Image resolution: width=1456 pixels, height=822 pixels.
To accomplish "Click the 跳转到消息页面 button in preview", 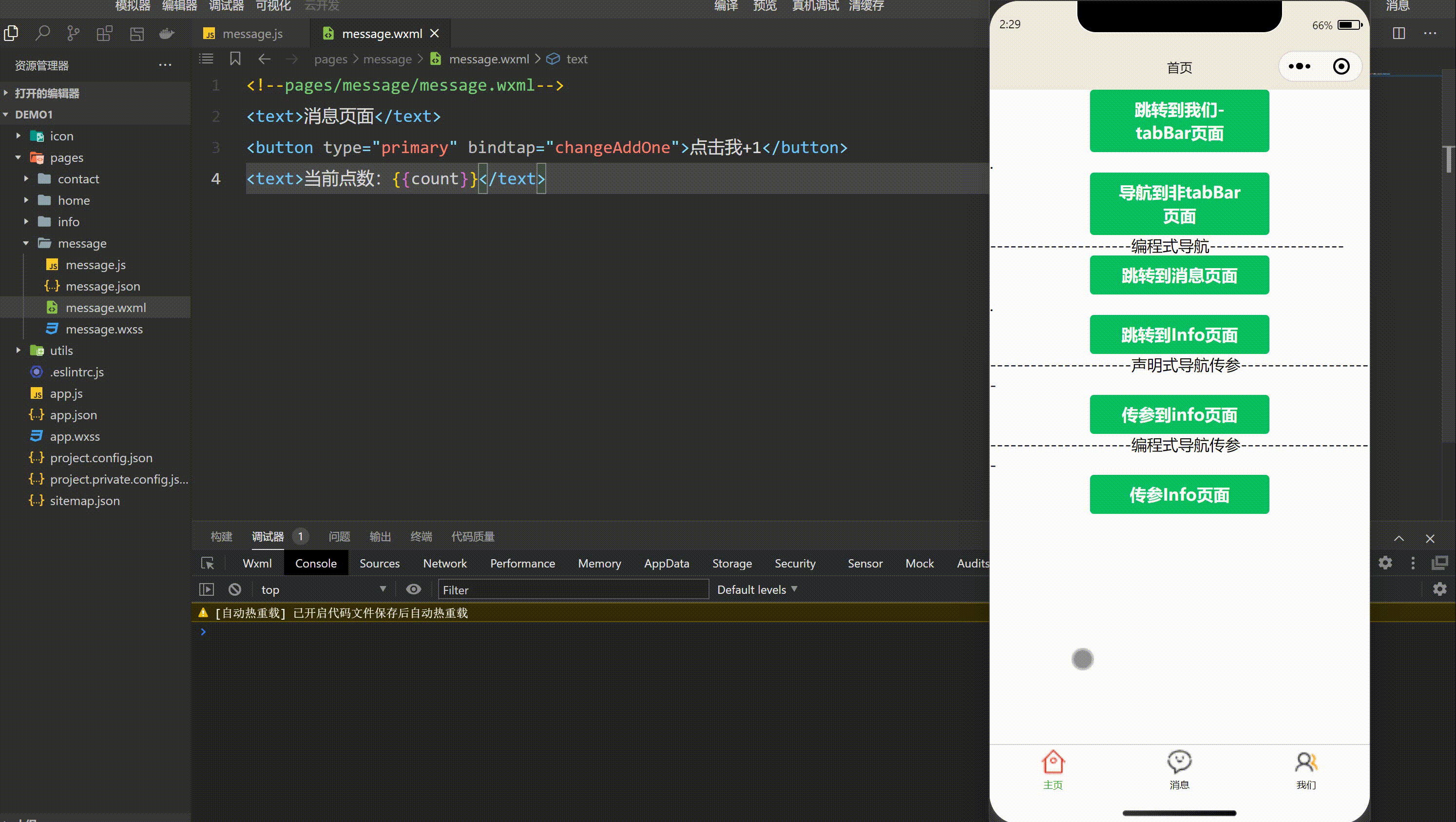I will tap(1179, 275).
